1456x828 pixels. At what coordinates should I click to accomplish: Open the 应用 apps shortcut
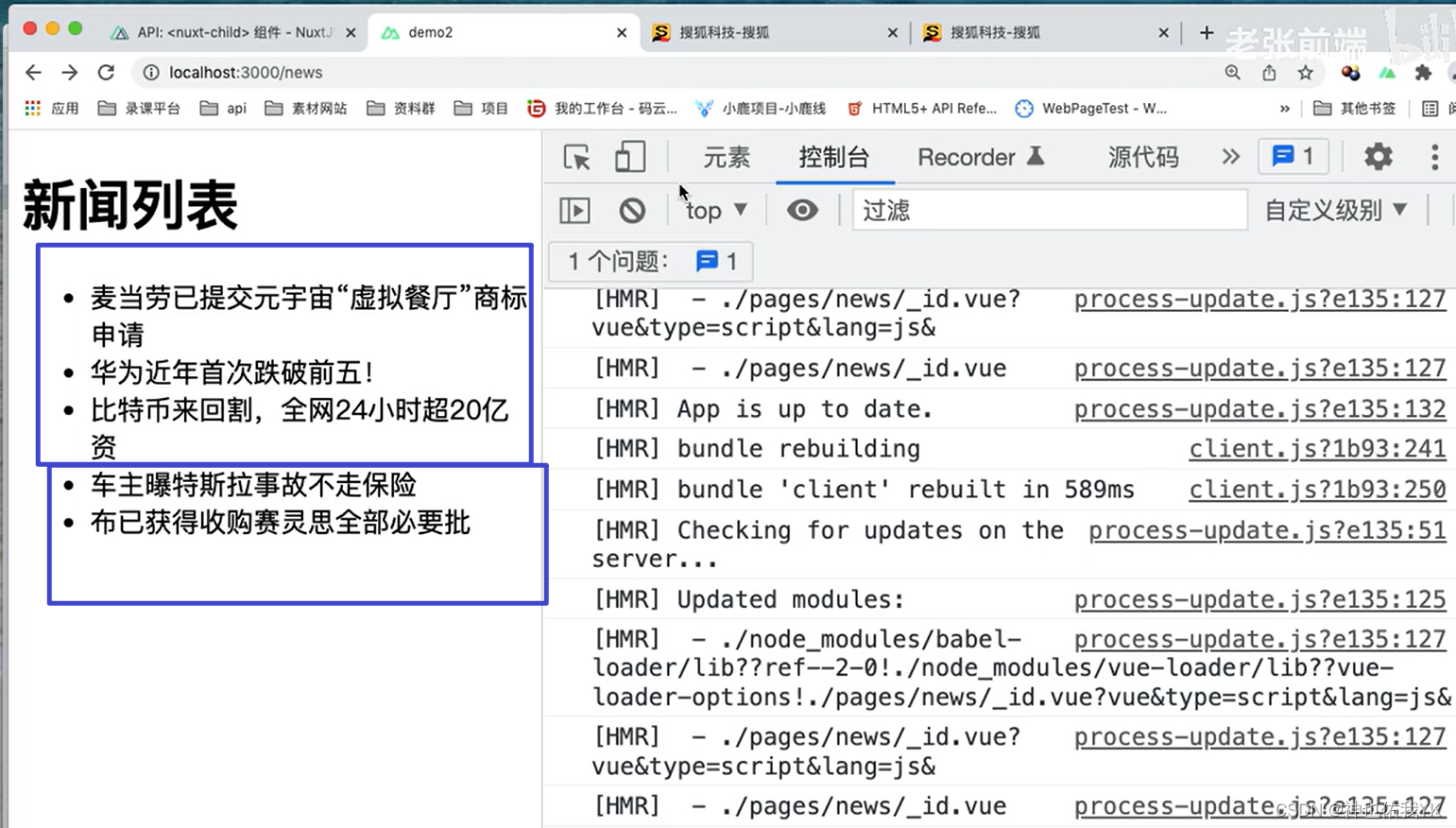point(52,109)
